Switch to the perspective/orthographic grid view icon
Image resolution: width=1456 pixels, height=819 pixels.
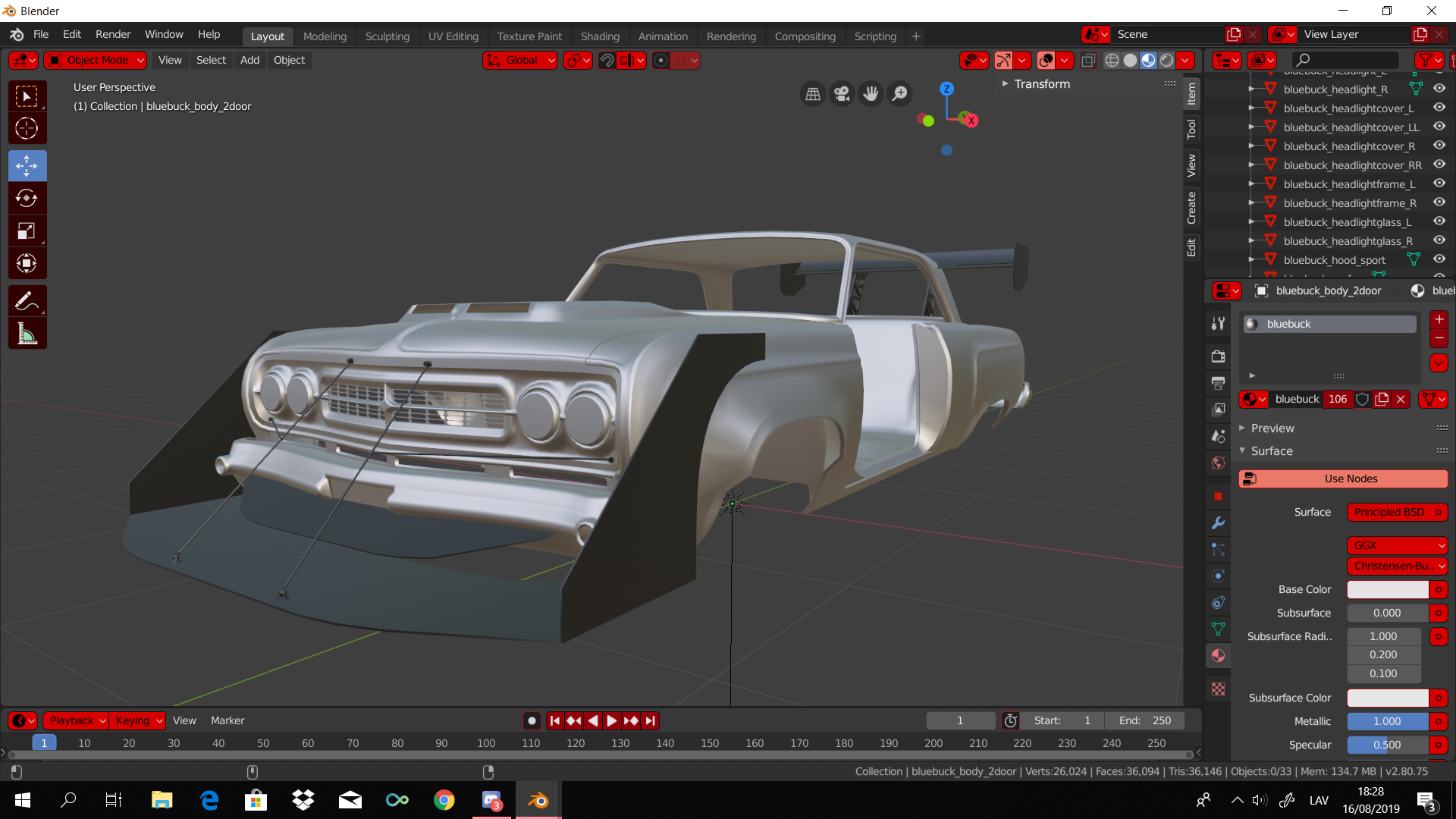point(813,94)
